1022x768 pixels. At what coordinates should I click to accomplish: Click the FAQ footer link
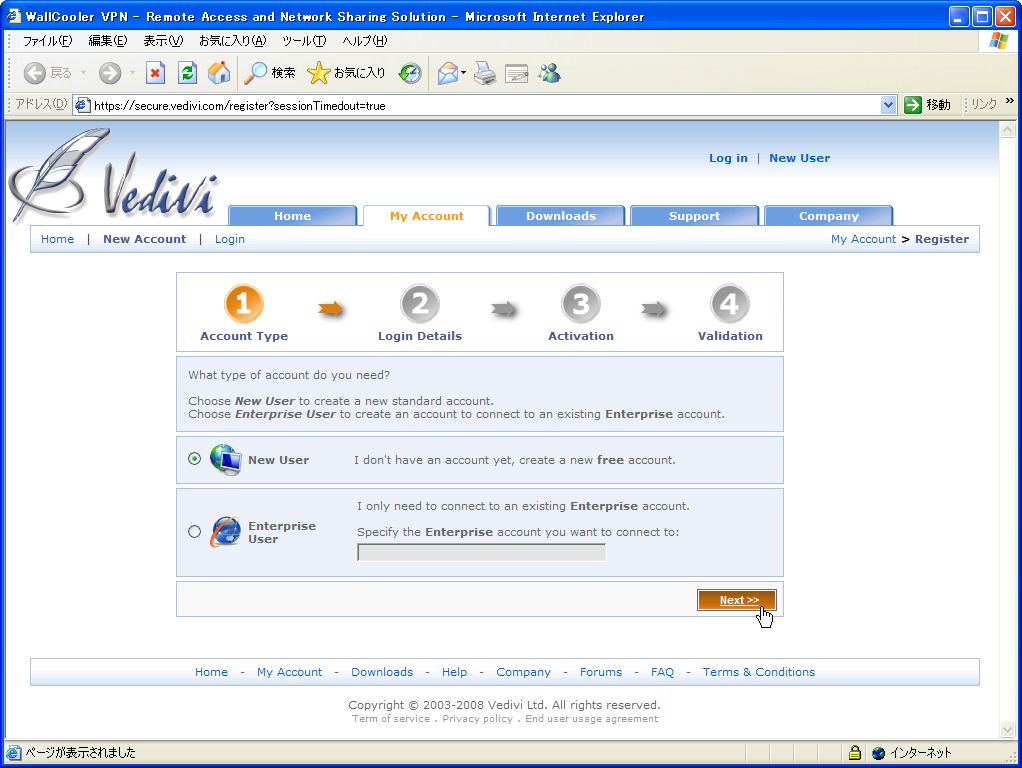point(662,672)
